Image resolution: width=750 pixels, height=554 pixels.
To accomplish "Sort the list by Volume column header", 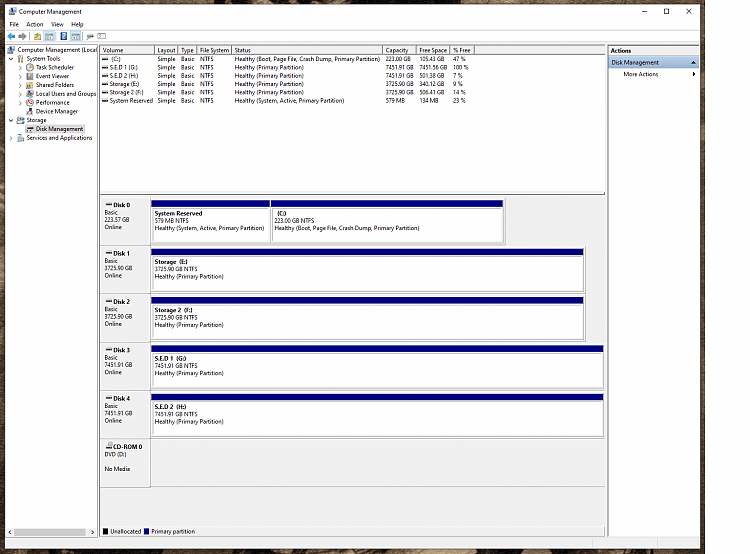I will click(x=127, y=50).
